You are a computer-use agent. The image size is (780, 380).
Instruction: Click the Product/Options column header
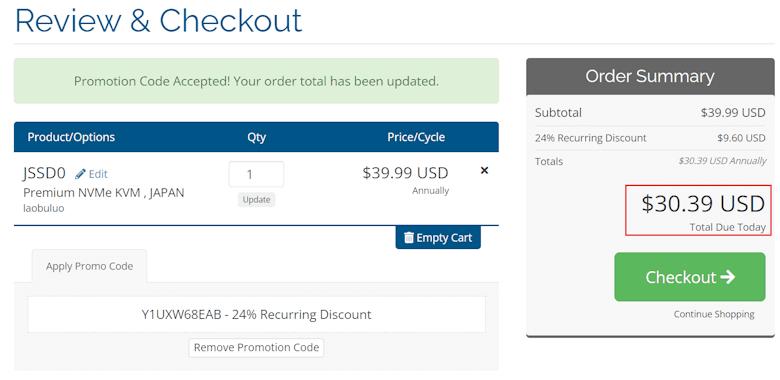coord(71,137)
